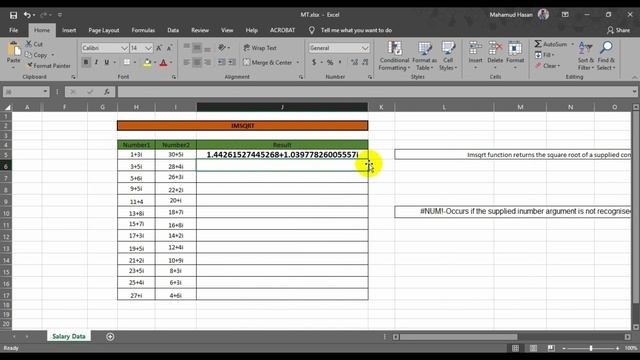Viewport: 640px width, 360px height.
Task: Open the General number format dropdown
Action: (364, 48)
